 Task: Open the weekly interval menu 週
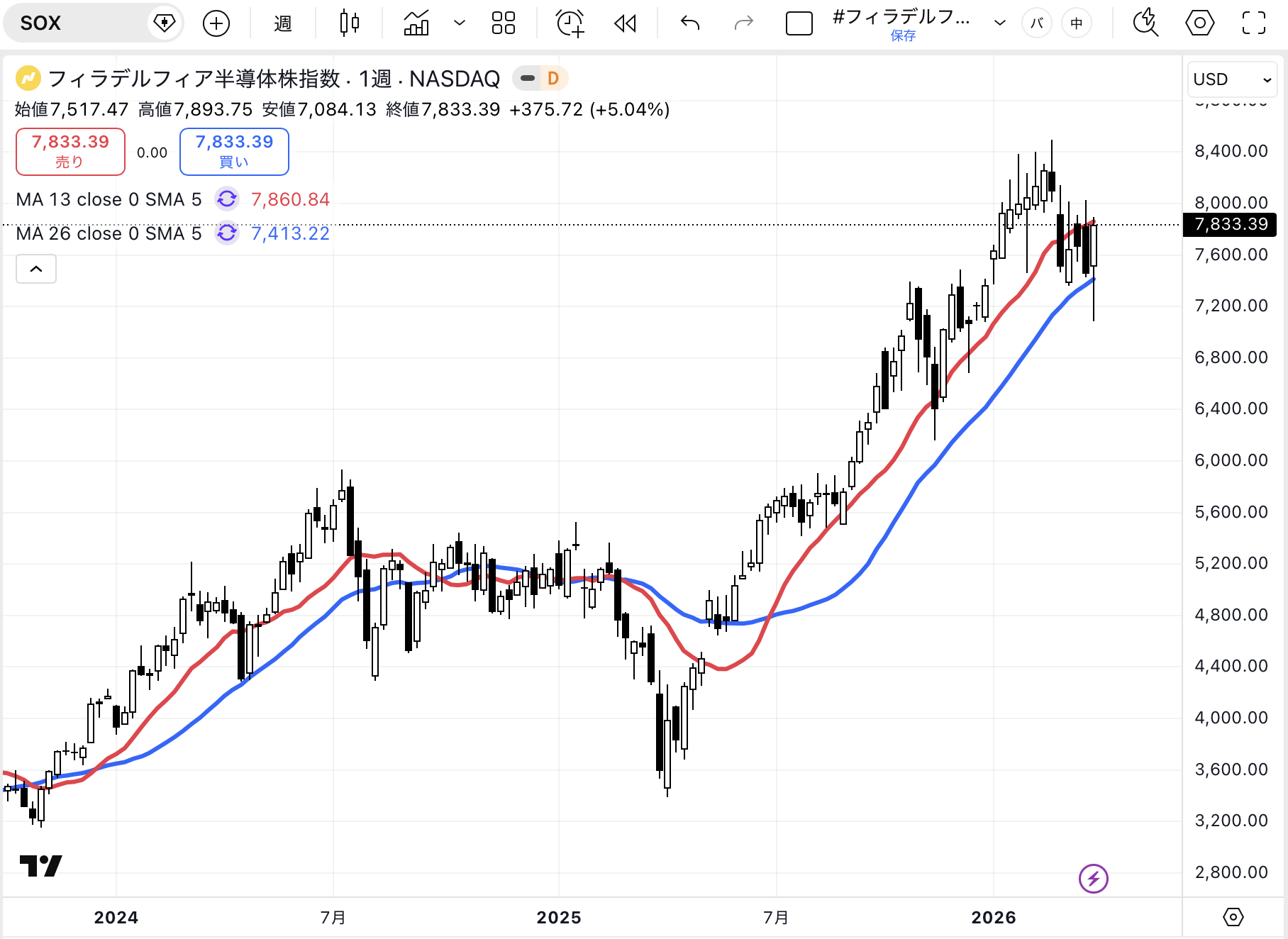pos(283,23)
